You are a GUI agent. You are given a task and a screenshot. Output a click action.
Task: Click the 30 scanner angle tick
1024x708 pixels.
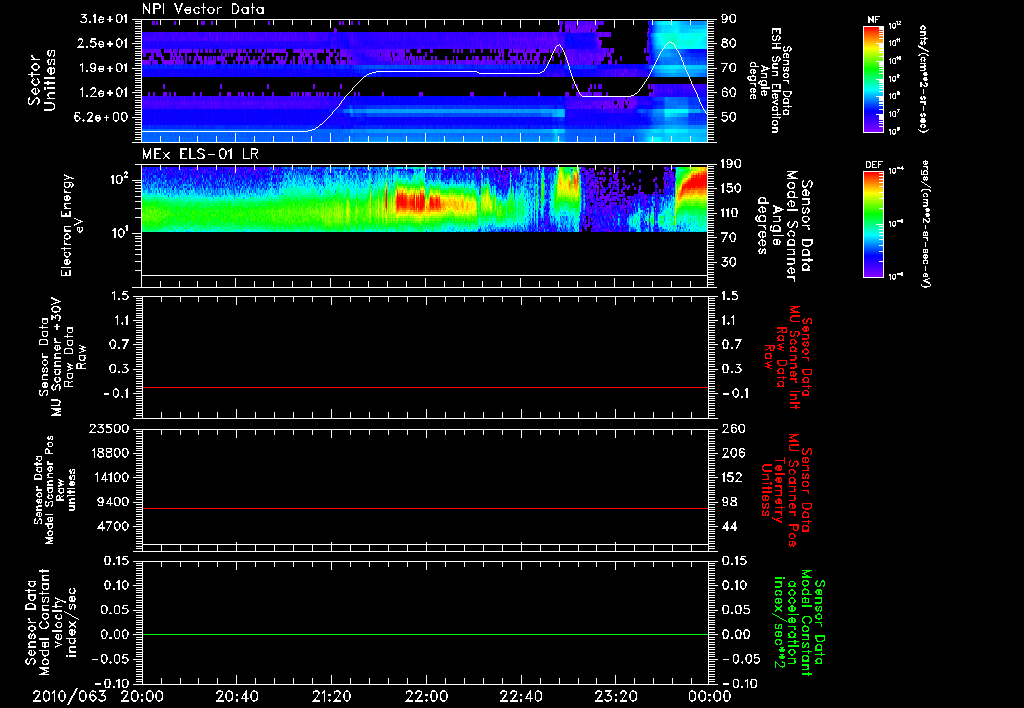[729, 262]
